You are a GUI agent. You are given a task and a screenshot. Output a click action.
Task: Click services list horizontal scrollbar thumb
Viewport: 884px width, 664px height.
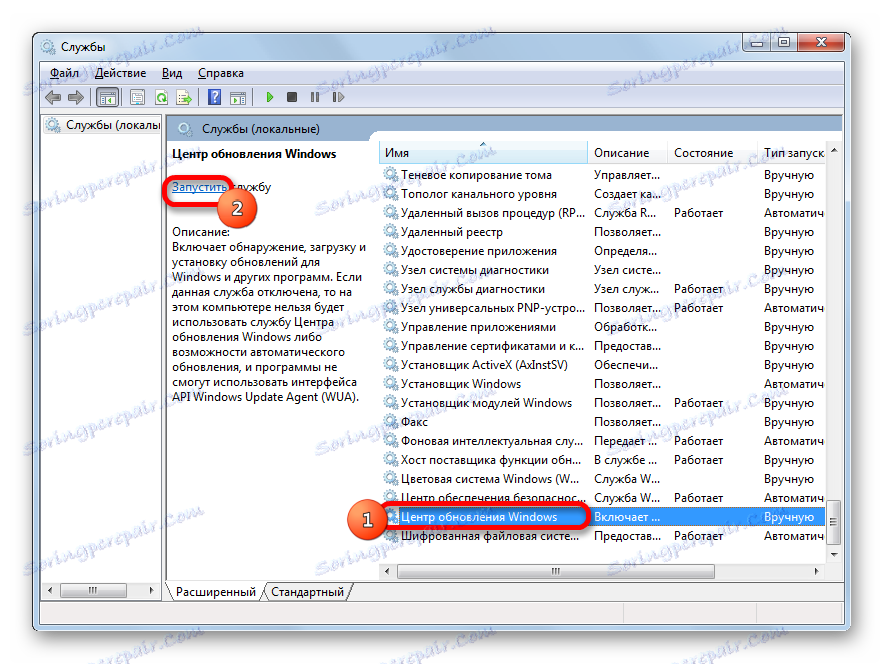click(556, 572)
